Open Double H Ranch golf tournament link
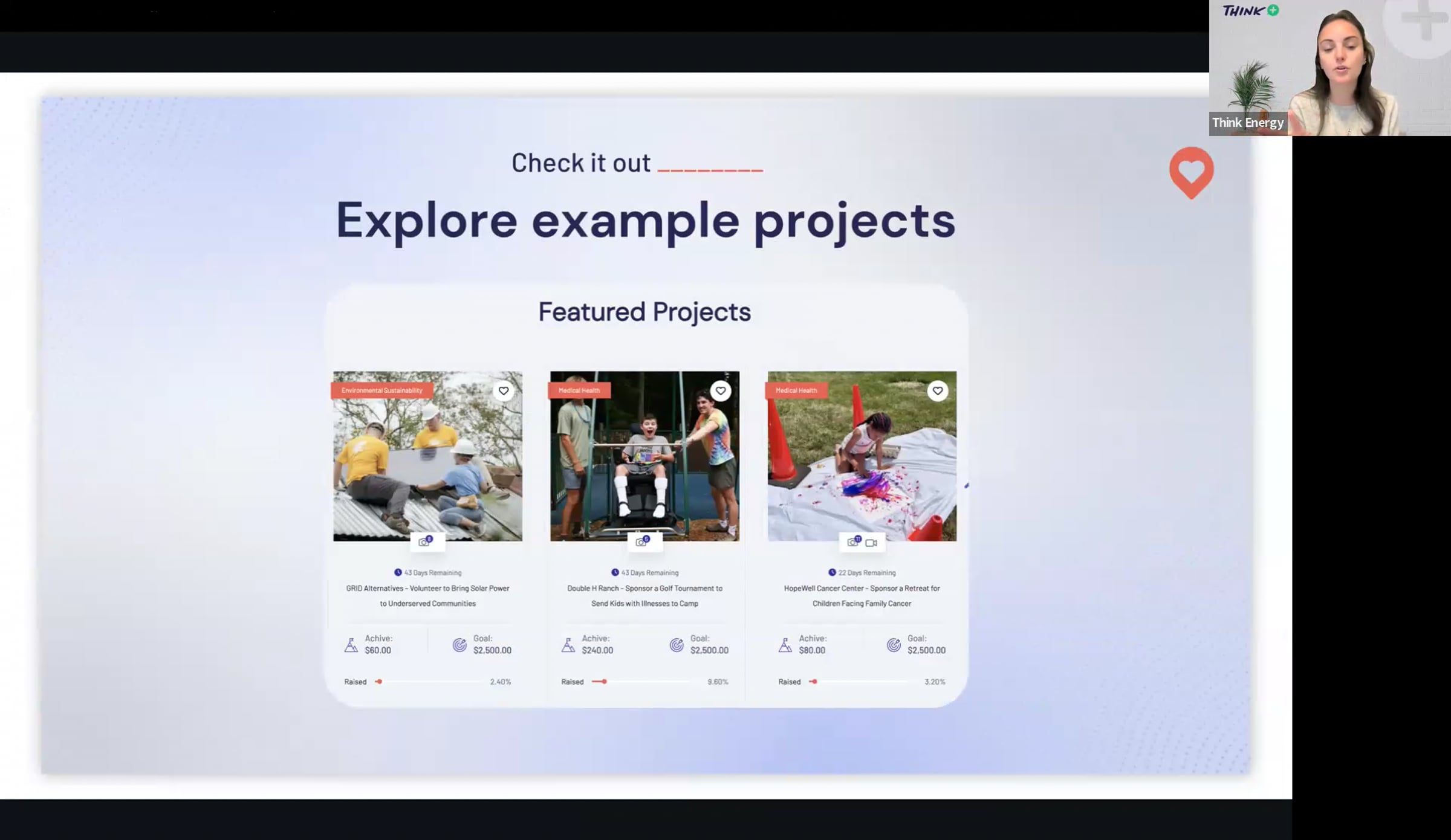 coord(644,595)
